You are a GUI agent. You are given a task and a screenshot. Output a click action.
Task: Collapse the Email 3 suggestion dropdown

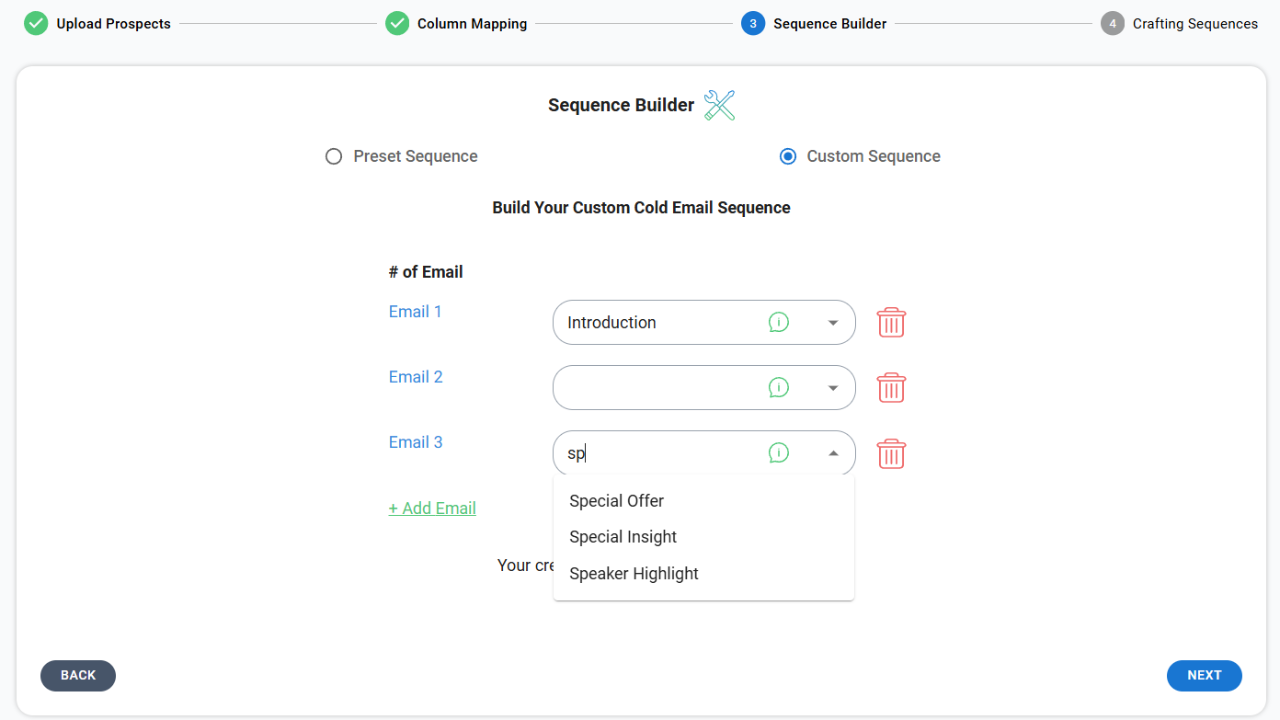pyautogui.click(x=833, y=453)
